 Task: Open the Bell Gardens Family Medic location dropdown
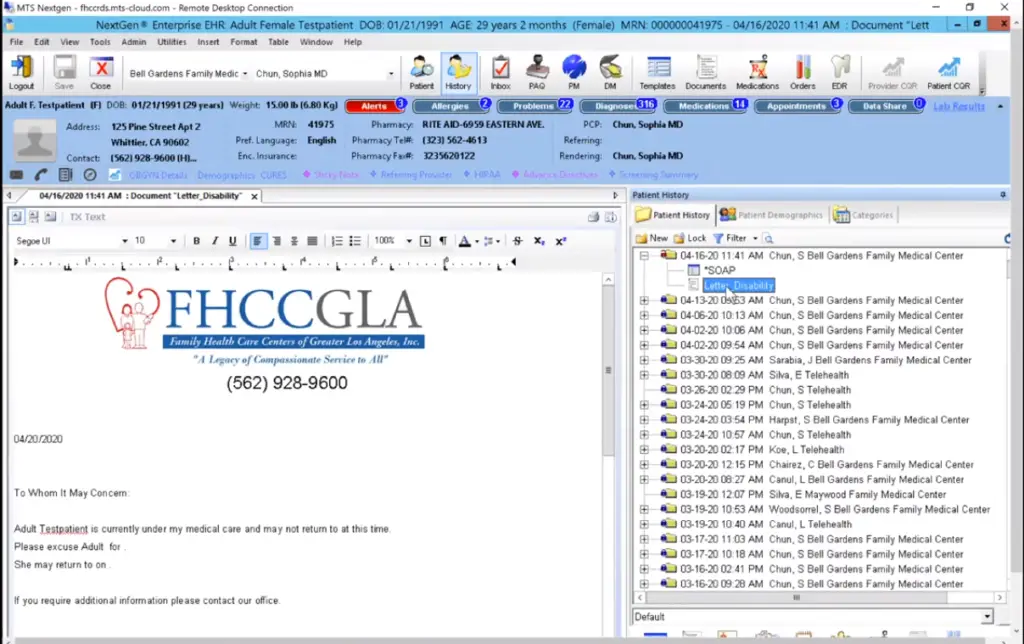point(245,74)
